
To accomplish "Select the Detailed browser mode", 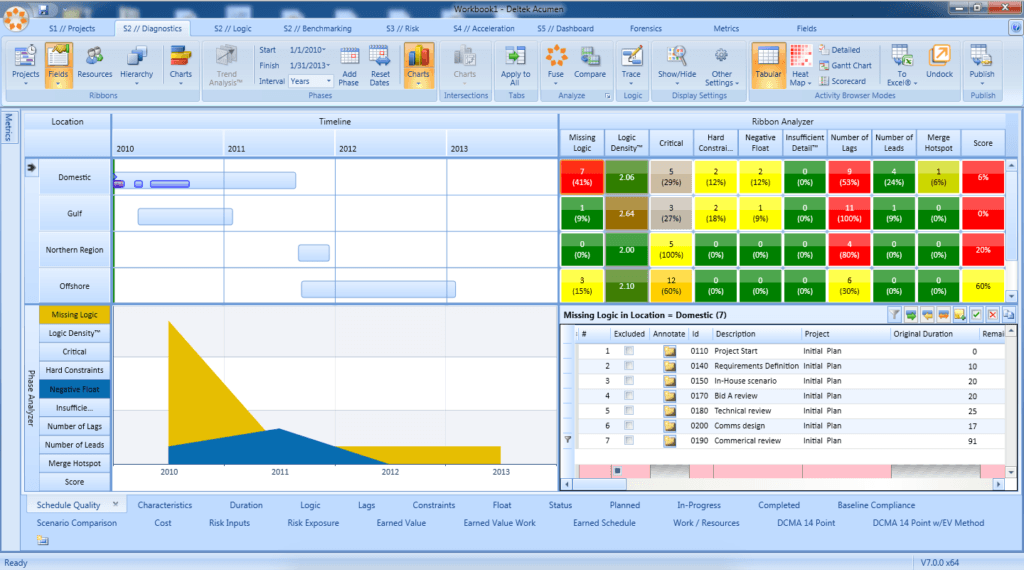I will 840,50.
